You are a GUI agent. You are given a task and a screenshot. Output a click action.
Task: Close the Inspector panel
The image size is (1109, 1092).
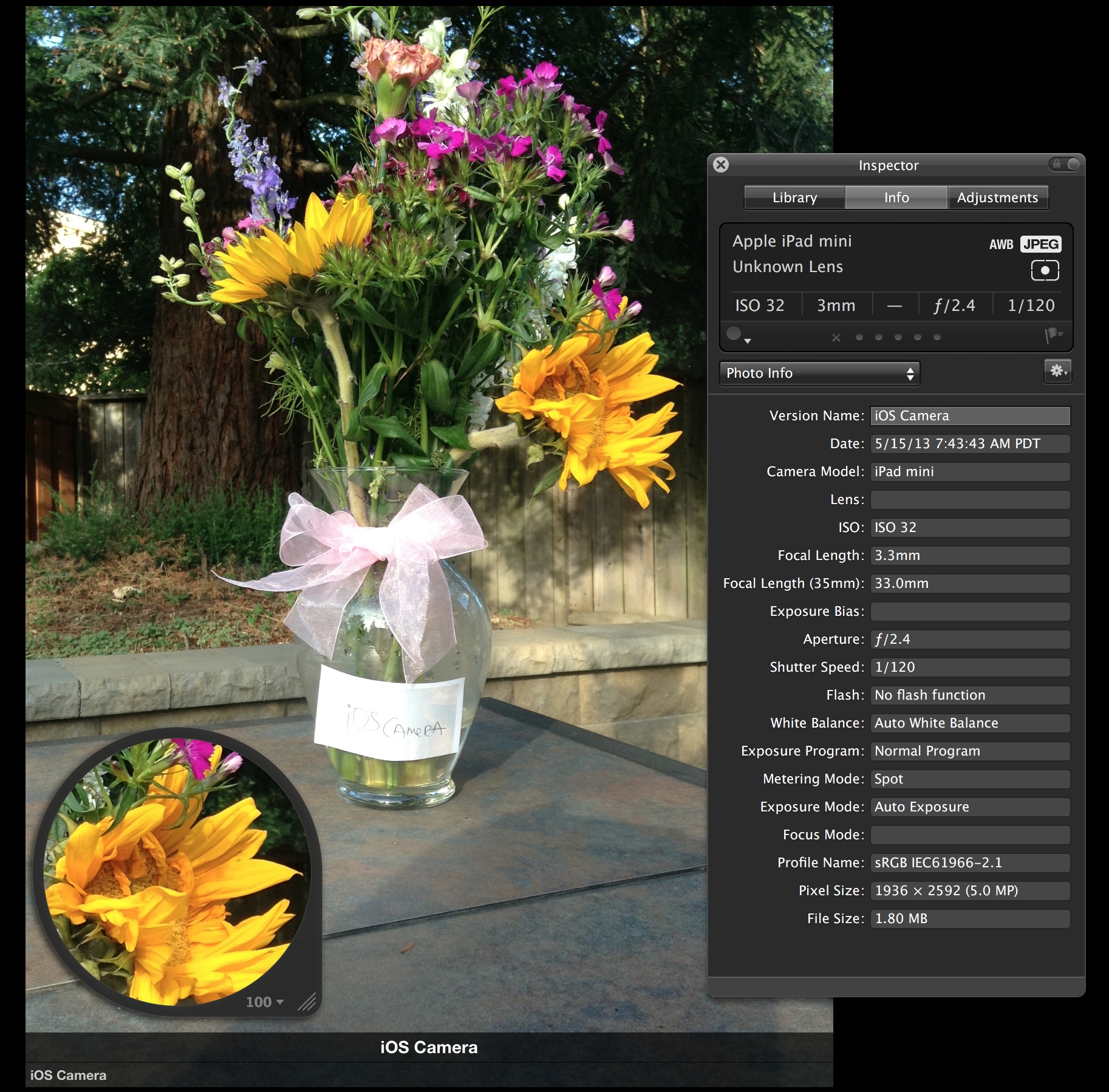(721, 165)
